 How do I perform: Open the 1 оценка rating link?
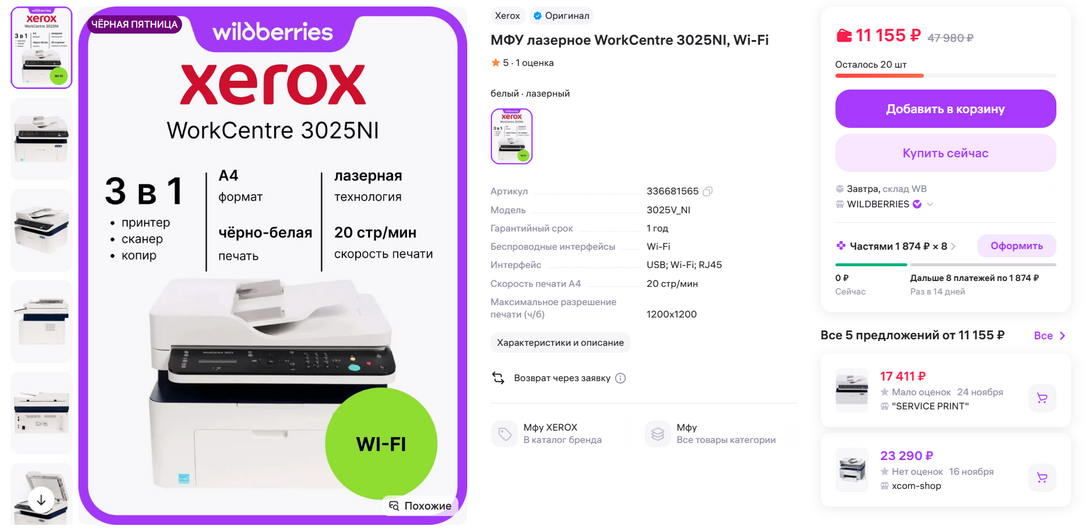point(535,63)
